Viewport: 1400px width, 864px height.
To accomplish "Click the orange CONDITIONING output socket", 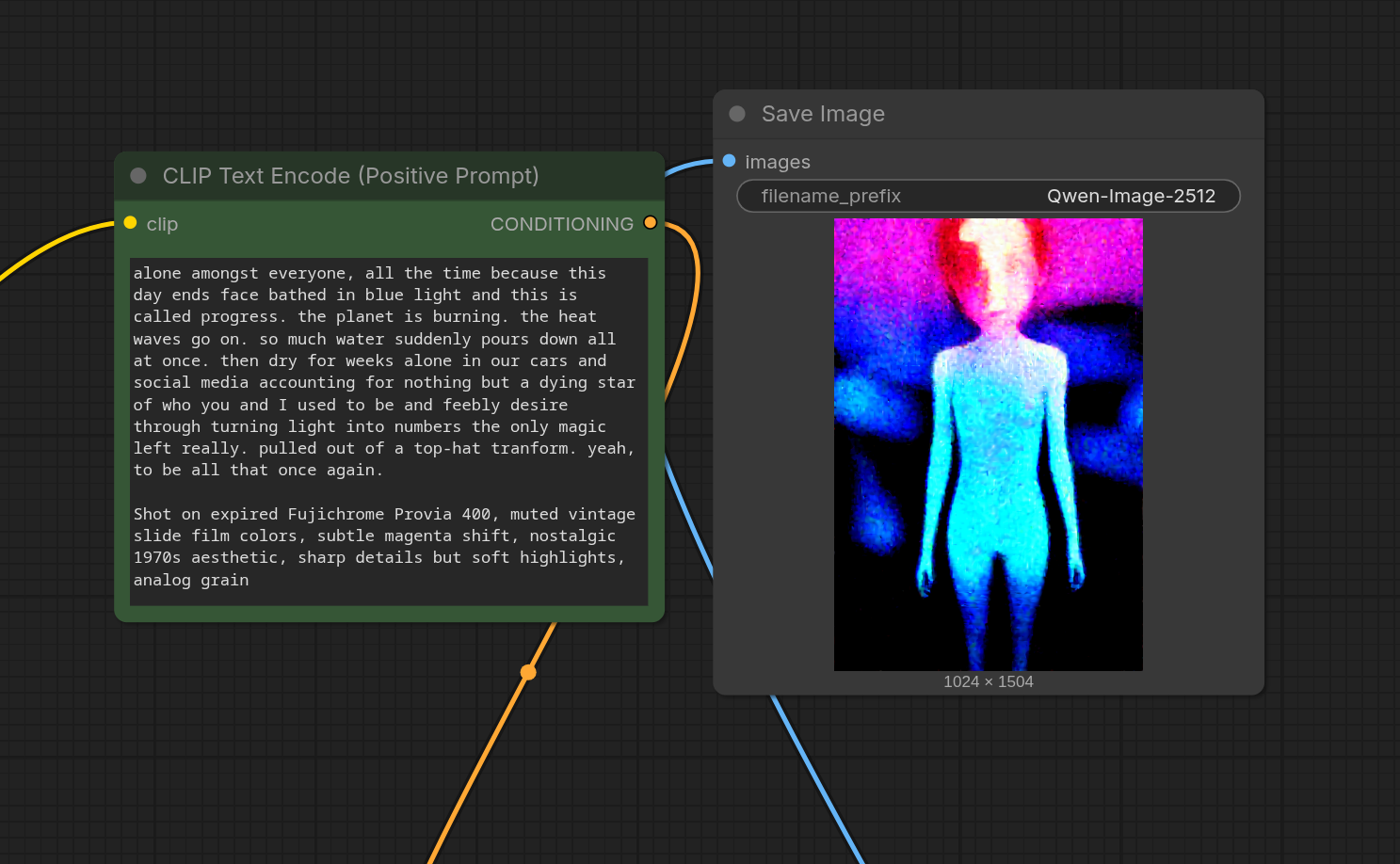I will pos(650,223).
